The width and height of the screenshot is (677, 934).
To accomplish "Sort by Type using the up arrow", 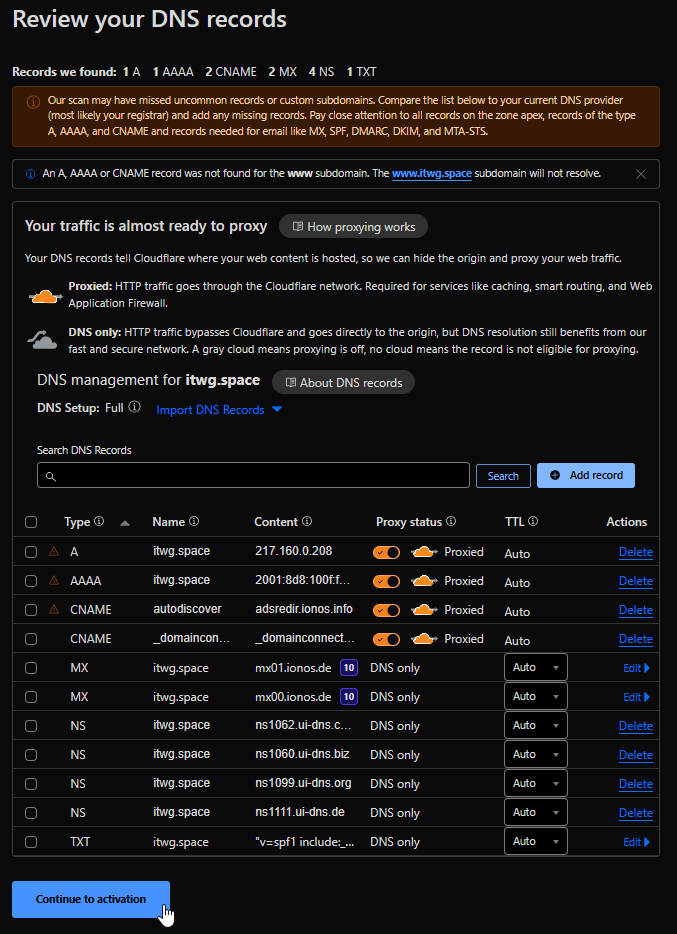I will [124, 523].
